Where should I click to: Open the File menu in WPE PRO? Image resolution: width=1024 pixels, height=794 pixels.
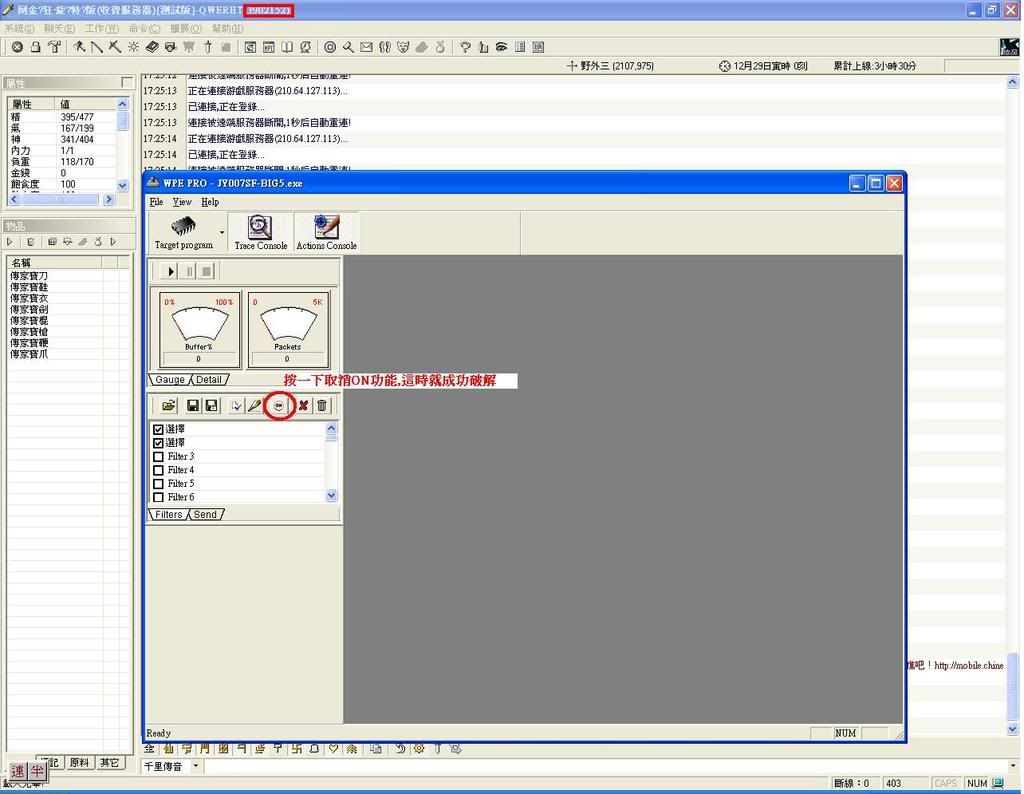point(155,202)
